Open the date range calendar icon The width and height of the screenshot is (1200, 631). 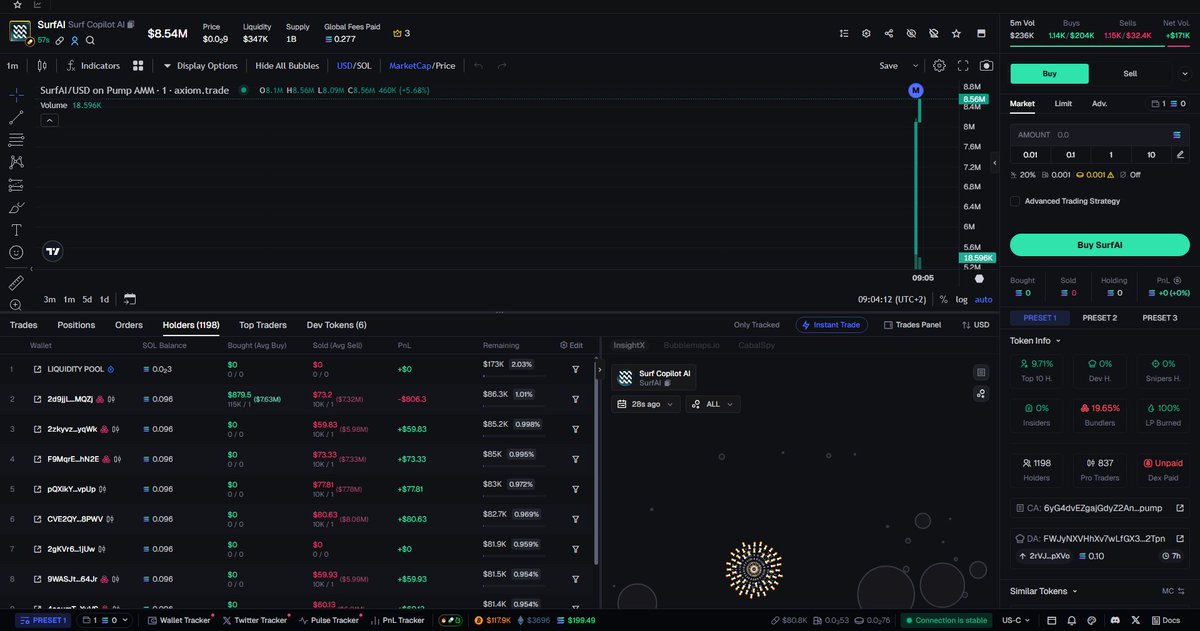(130, 299)
